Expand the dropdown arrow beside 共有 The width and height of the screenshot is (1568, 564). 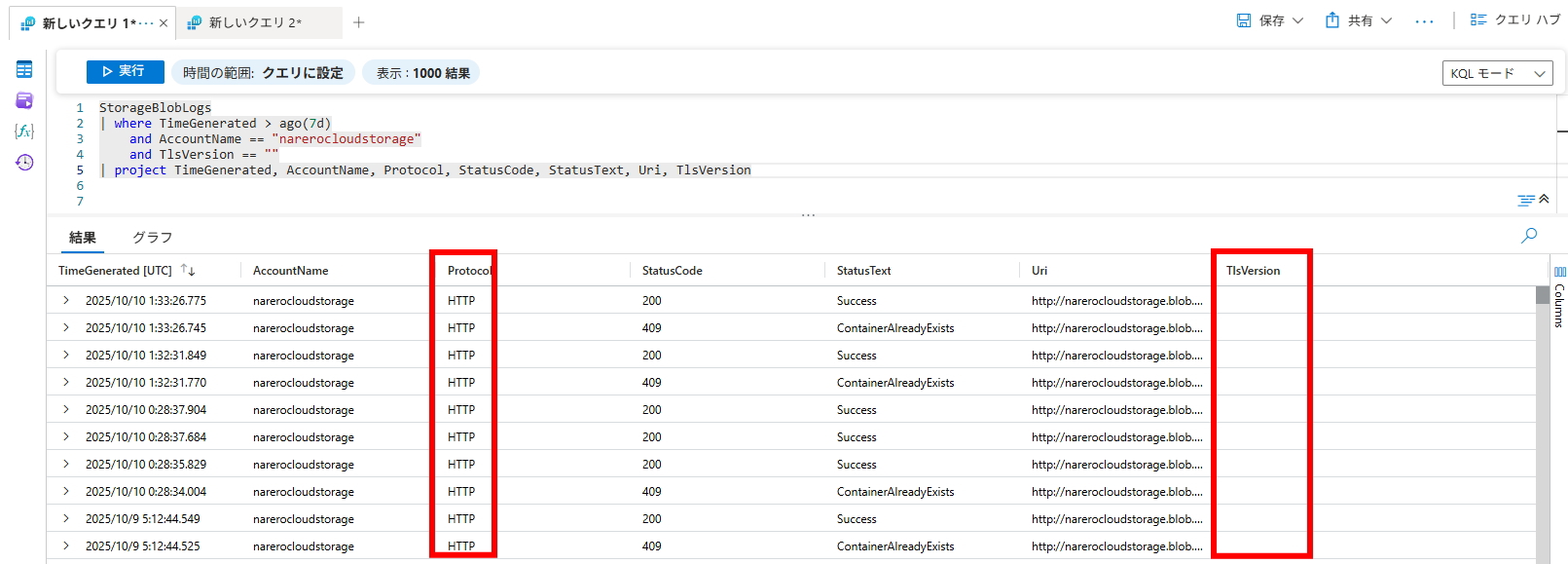point(1386,20)
